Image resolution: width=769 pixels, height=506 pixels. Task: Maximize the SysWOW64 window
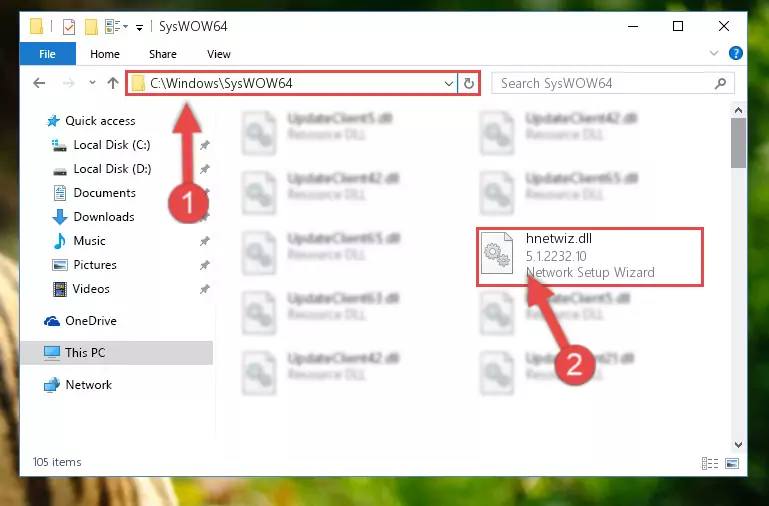click(678, 26)
